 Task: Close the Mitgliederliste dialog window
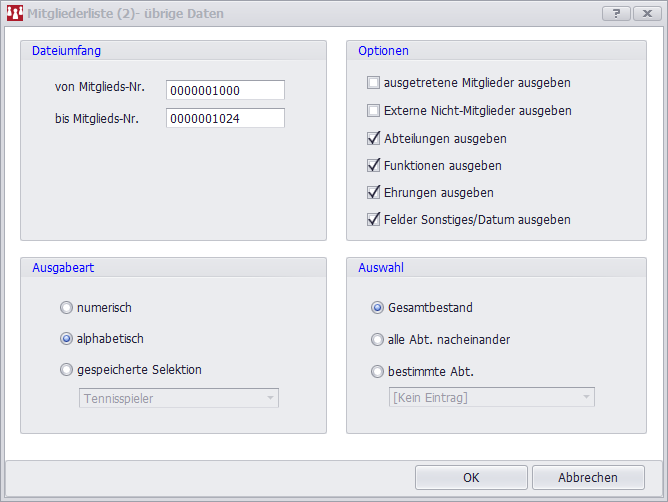point(647,14)
